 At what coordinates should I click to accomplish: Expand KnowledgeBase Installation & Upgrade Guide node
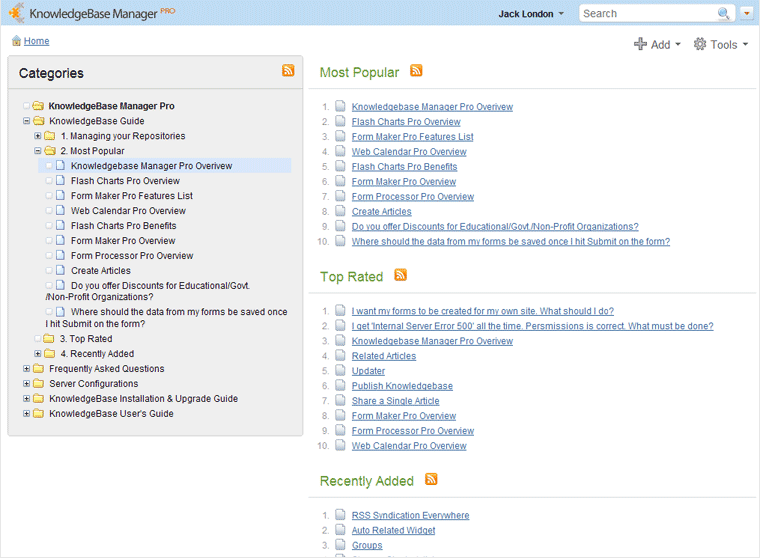(x=27, y=399)
